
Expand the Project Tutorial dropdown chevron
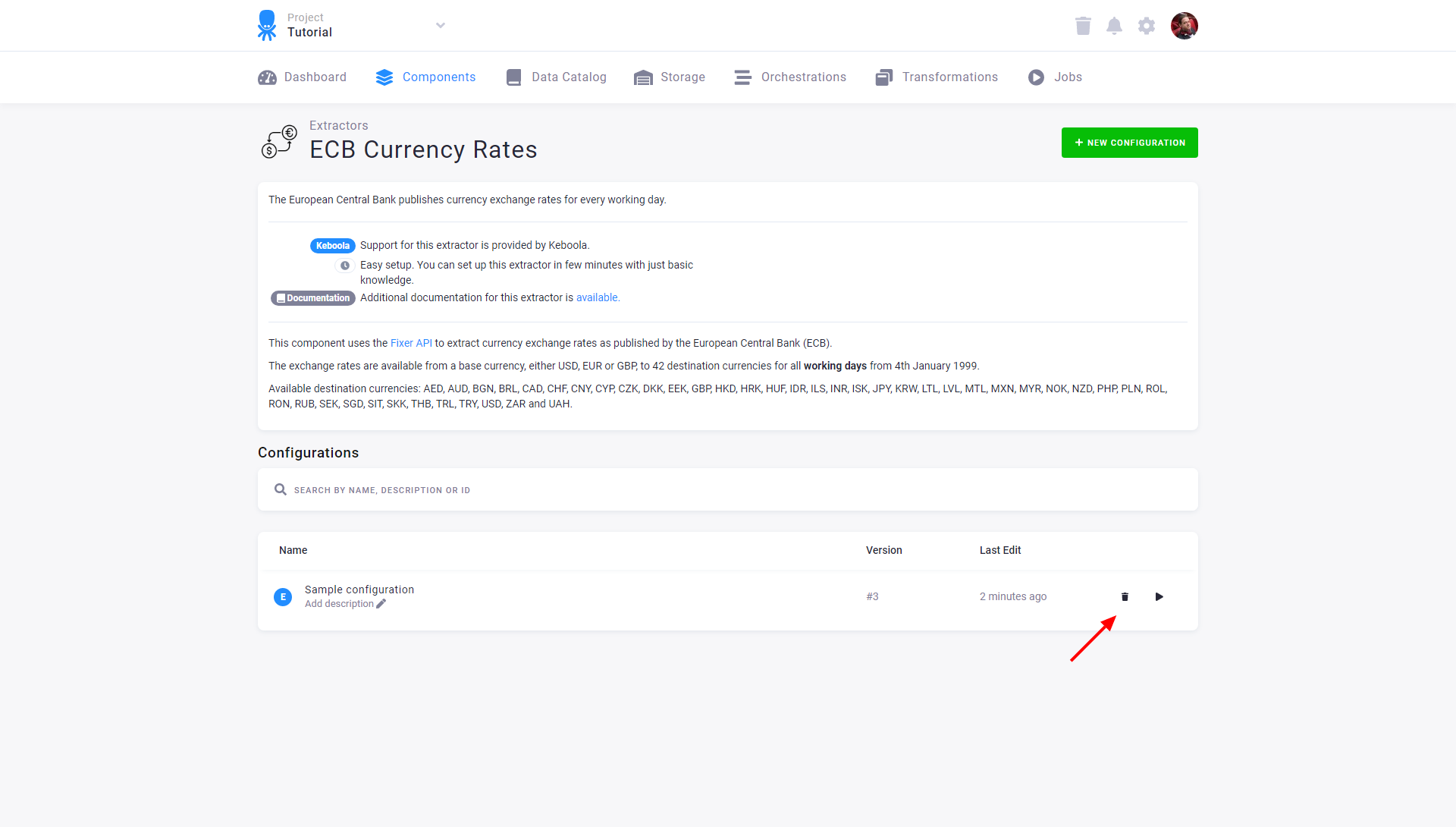tap(441, 26)
